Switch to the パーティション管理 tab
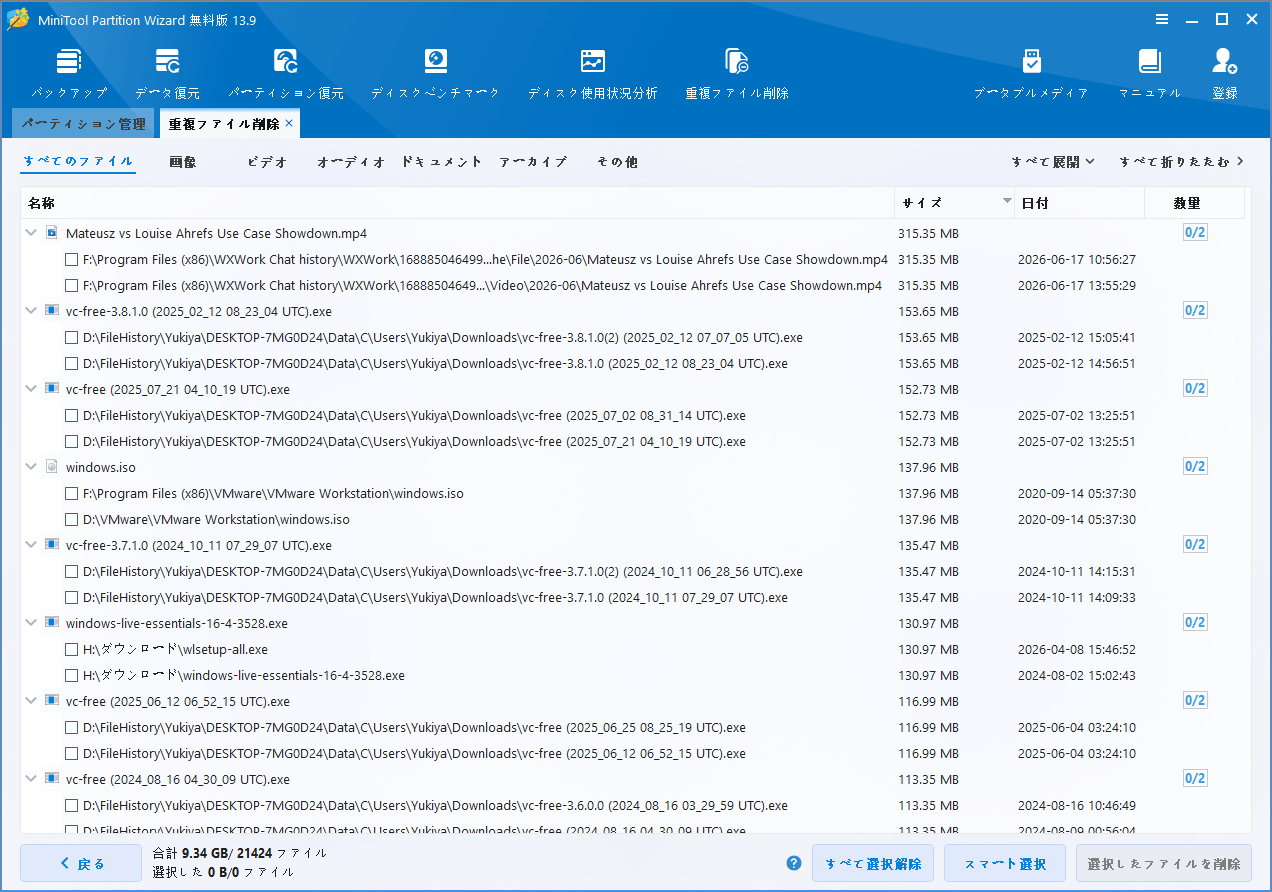Image resolution: width=1272 pixels, height=892 pixels. (84, 124)
